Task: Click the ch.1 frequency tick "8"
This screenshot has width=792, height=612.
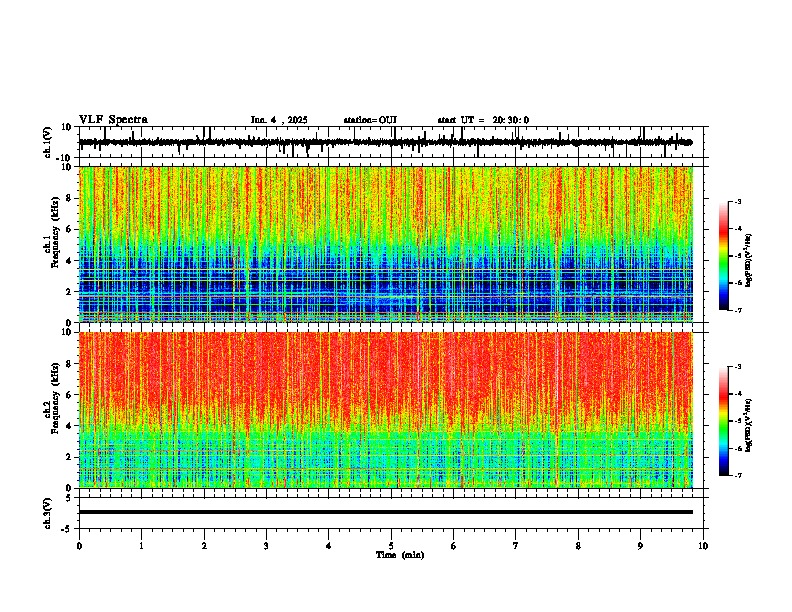Action: tap(69, 198)
